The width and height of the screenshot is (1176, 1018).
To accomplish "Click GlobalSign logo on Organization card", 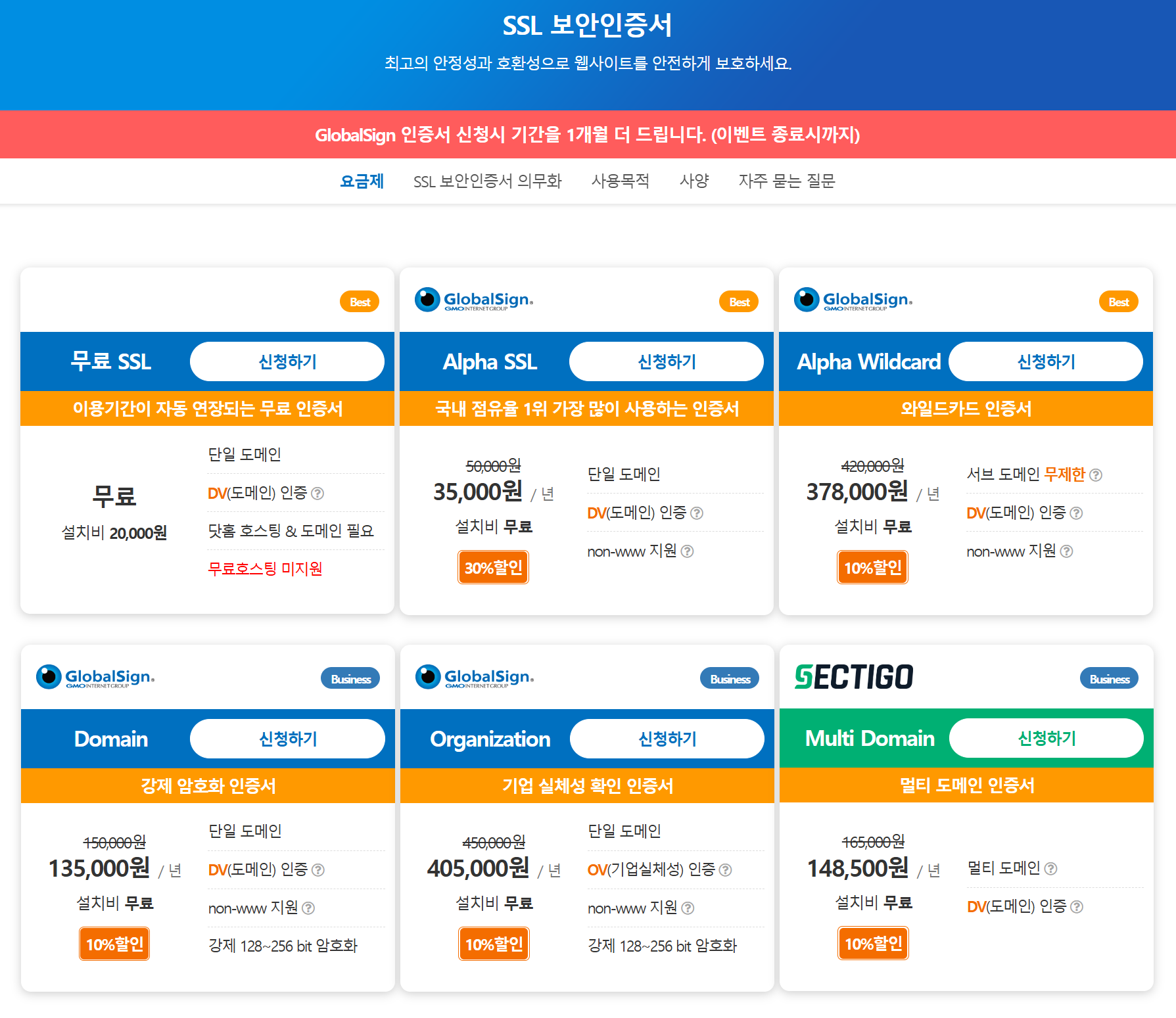I will coord(475,677).
